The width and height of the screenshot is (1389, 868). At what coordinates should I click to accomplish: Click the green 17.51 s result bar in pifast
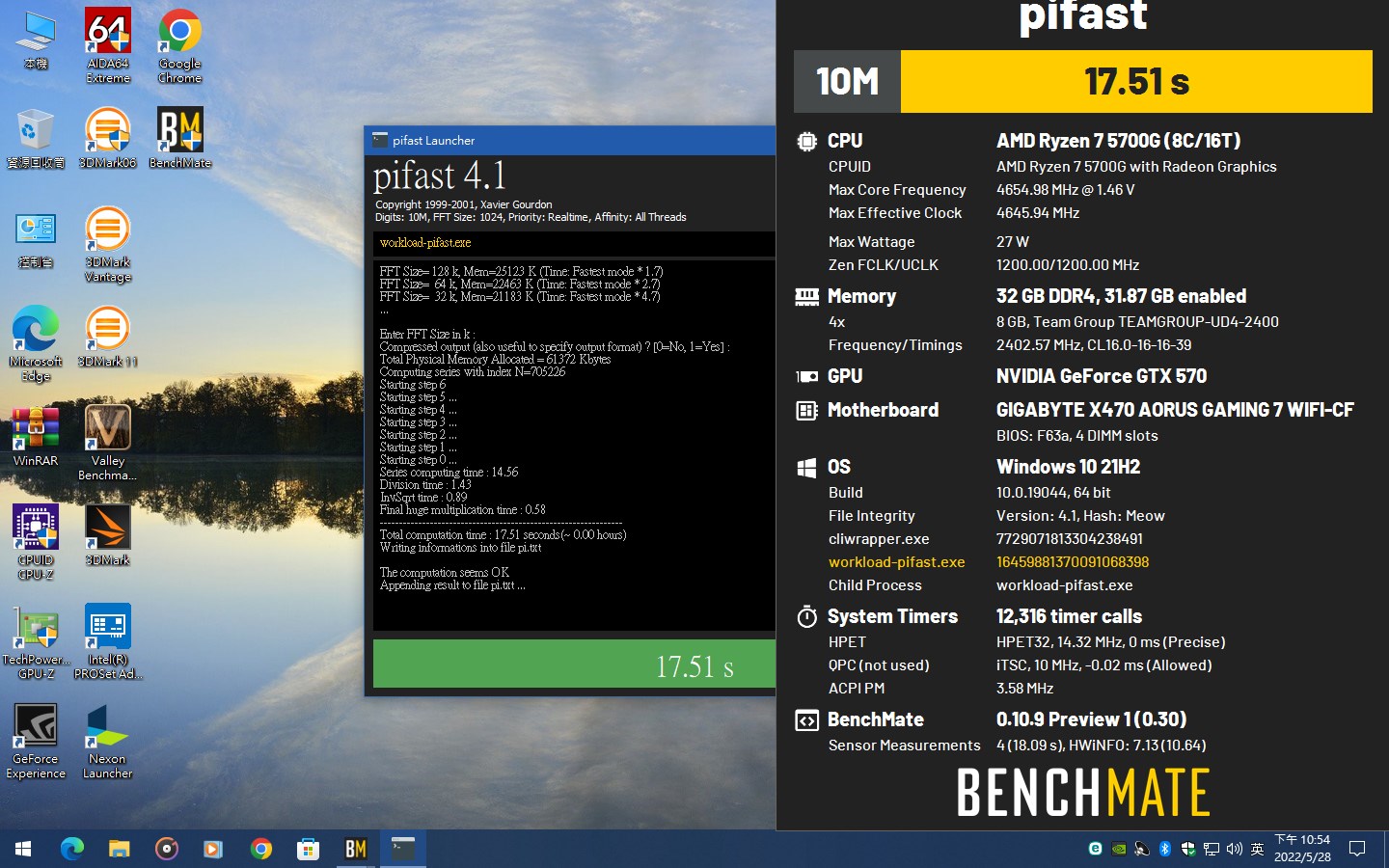tap(574, 664)
